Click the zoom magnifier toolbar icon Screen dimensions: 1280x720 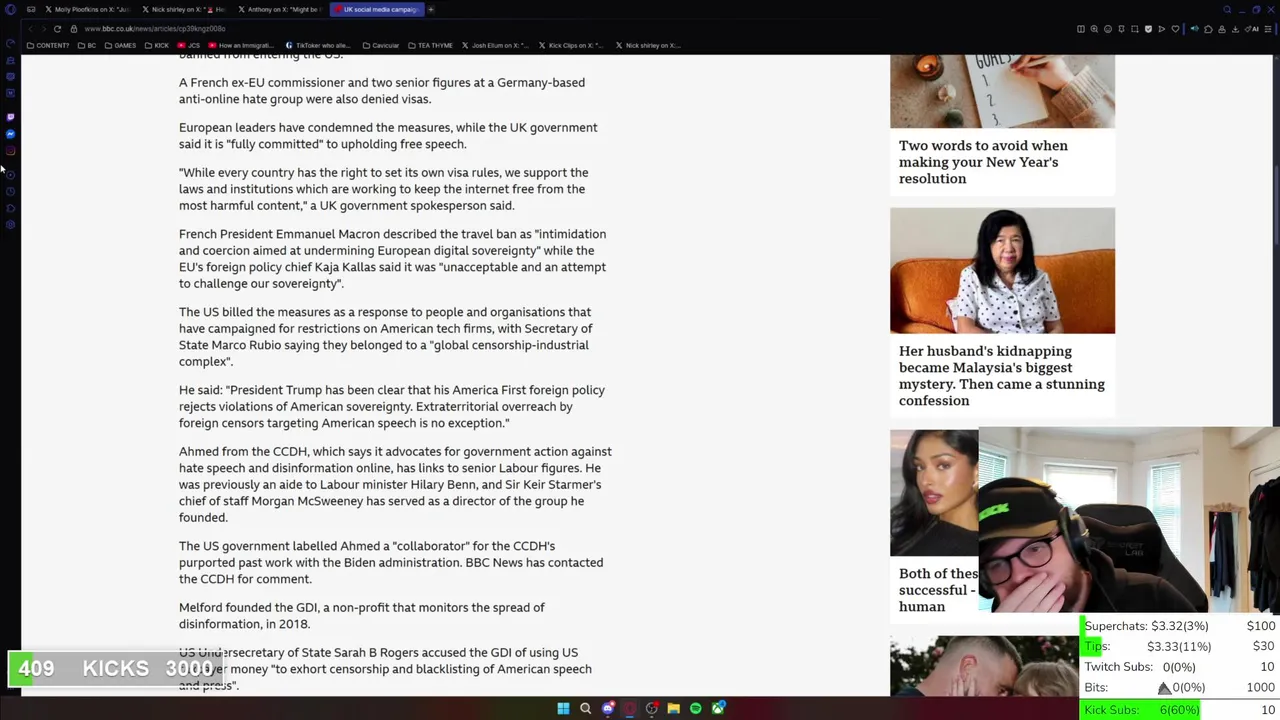[x=1094, y=29]
